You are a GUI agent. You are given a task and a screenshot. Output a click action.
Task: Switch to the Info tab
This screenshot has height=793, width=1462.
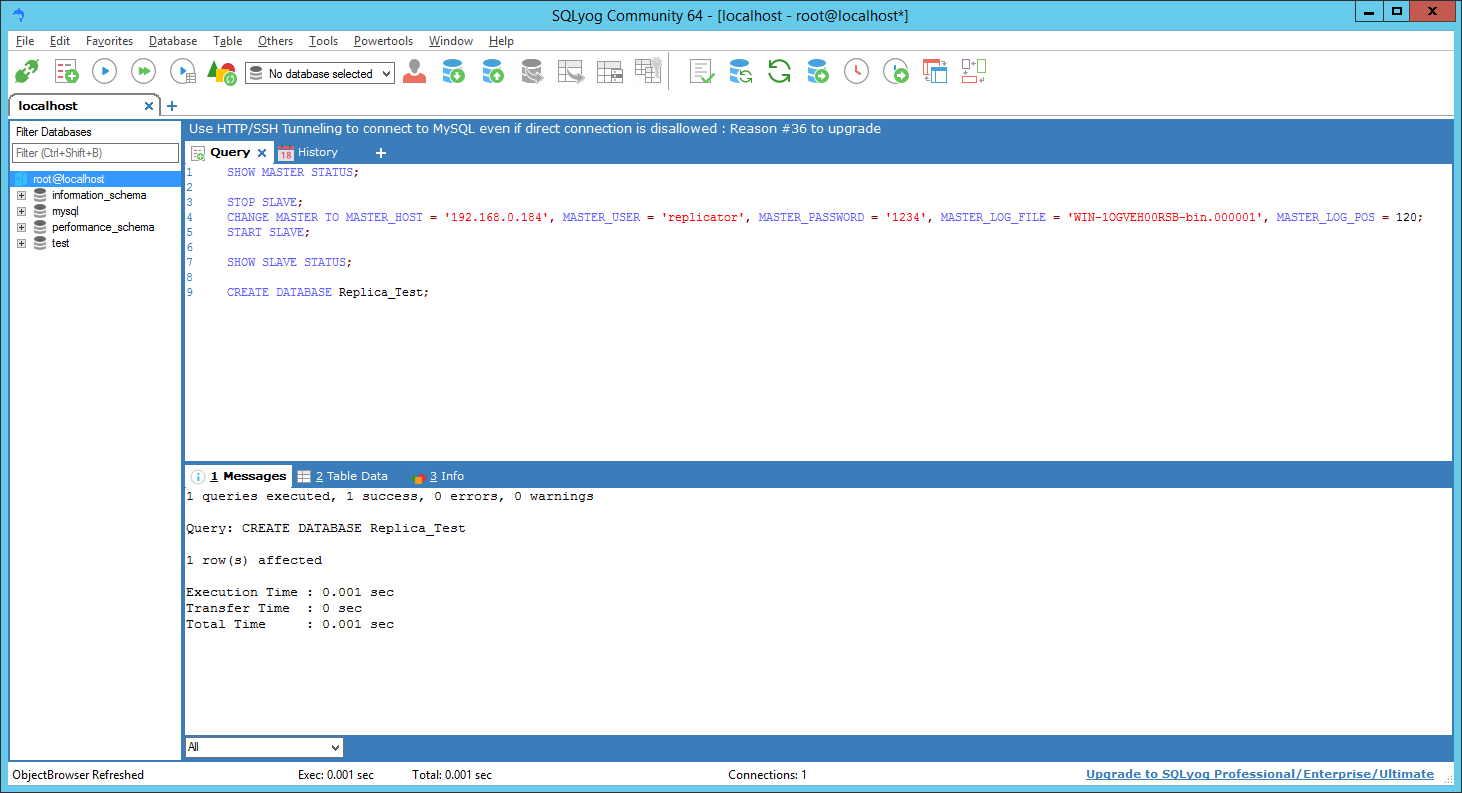click(x=437, y=476)
